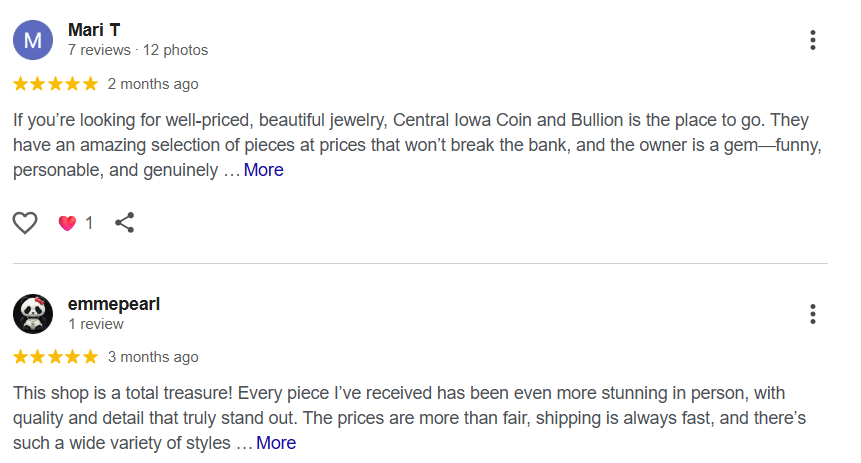Click the emmepearl reviewer name
Image resolution: width=861 pixels, height=463 pixels.
pos(113,304)
